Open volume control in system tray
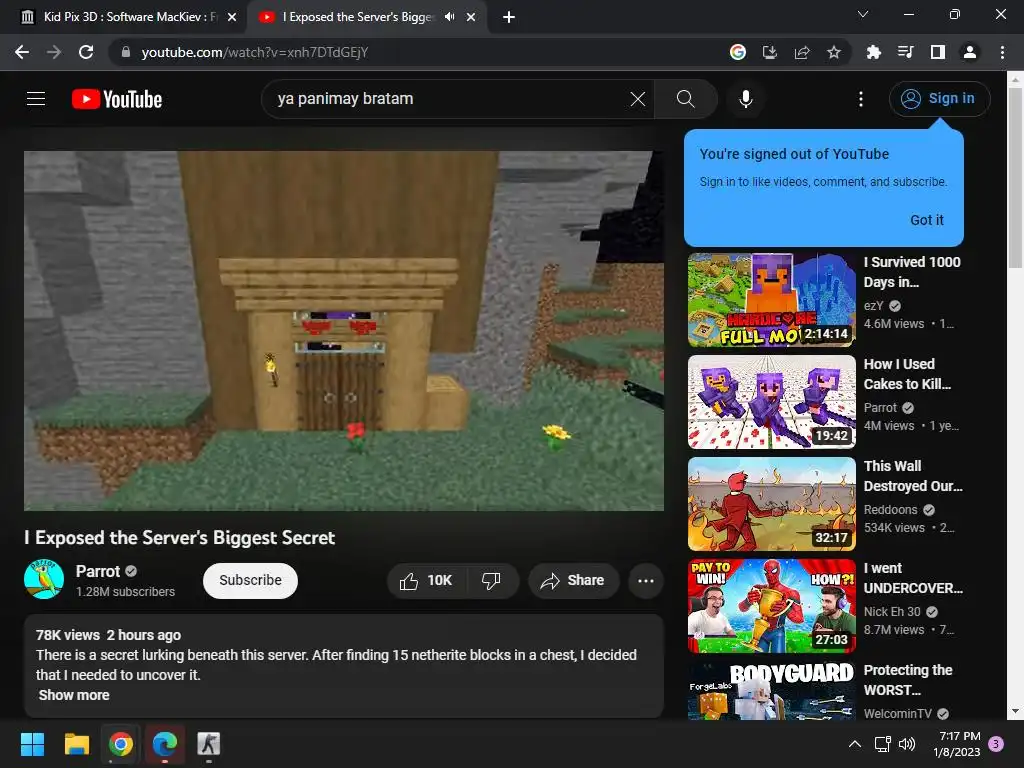 pos(906,744)
